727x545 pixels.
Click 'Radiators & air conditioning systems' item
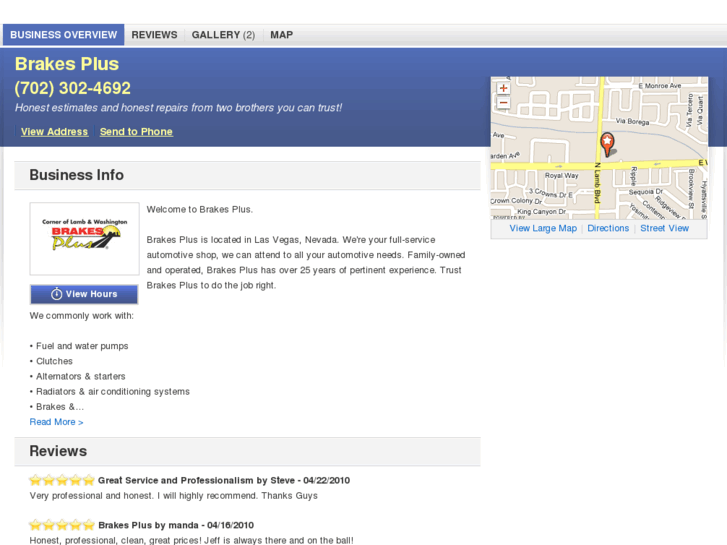point(113,391)
